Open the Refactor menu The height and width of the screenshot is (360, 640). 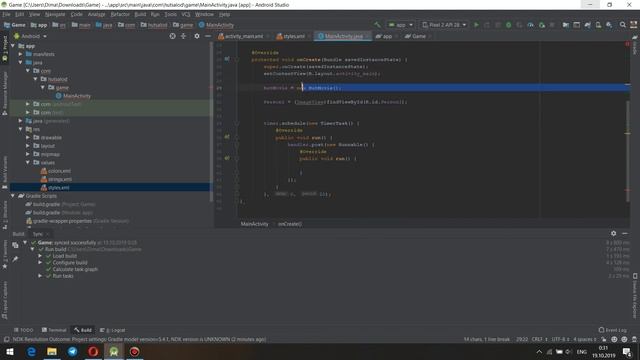point(120,14)
